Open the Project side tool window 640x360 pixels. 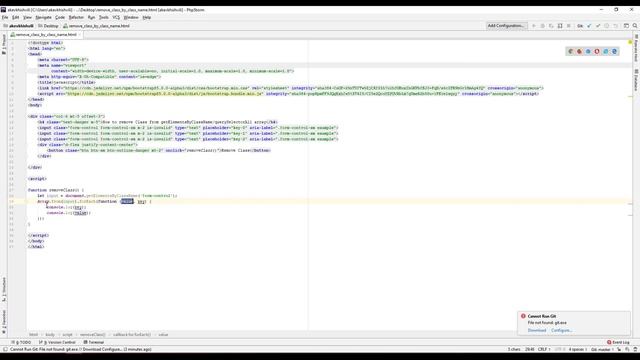4,44
